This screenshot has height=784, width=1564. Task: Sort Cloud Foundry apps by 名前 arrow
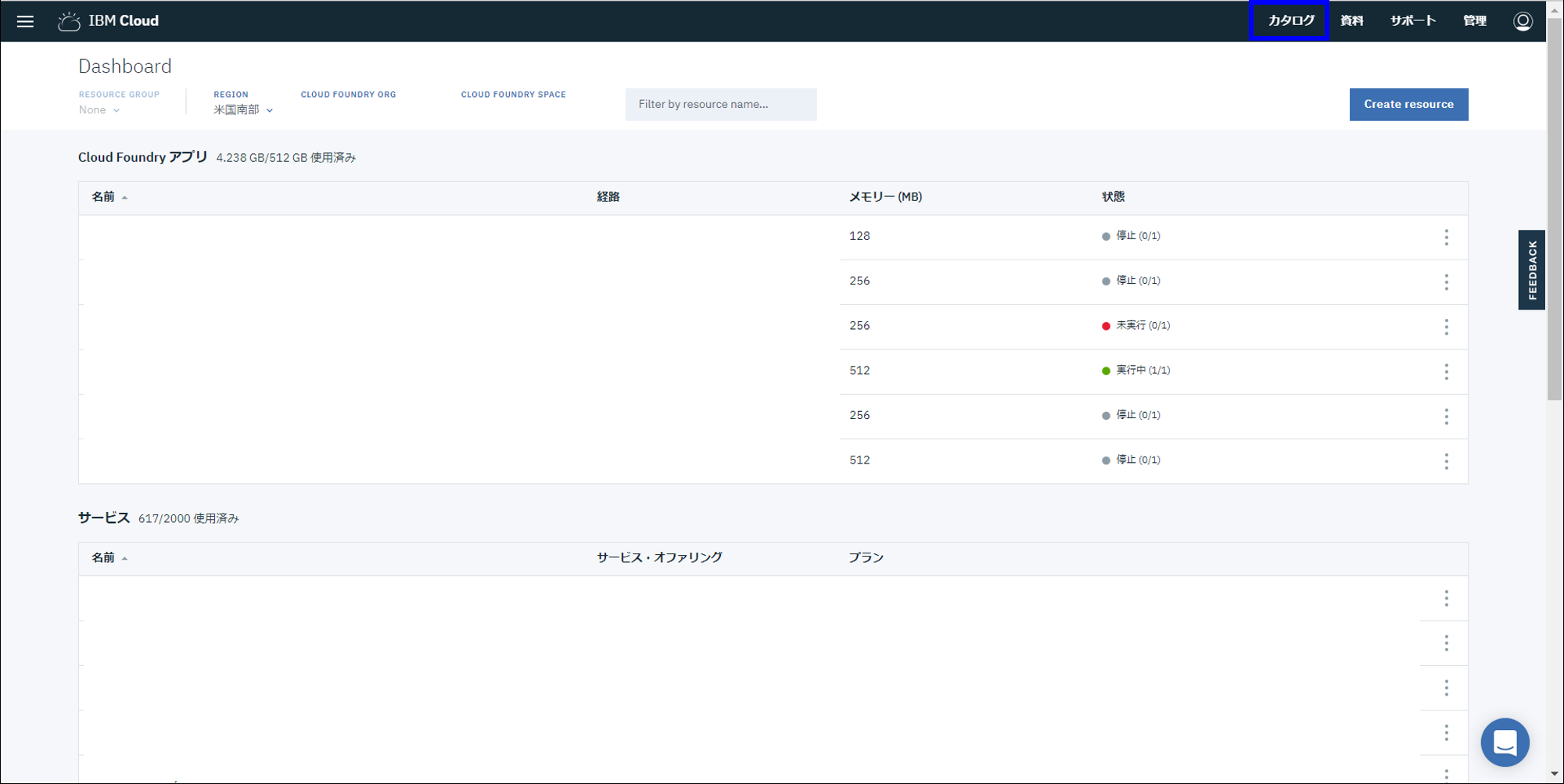point(124,198)
